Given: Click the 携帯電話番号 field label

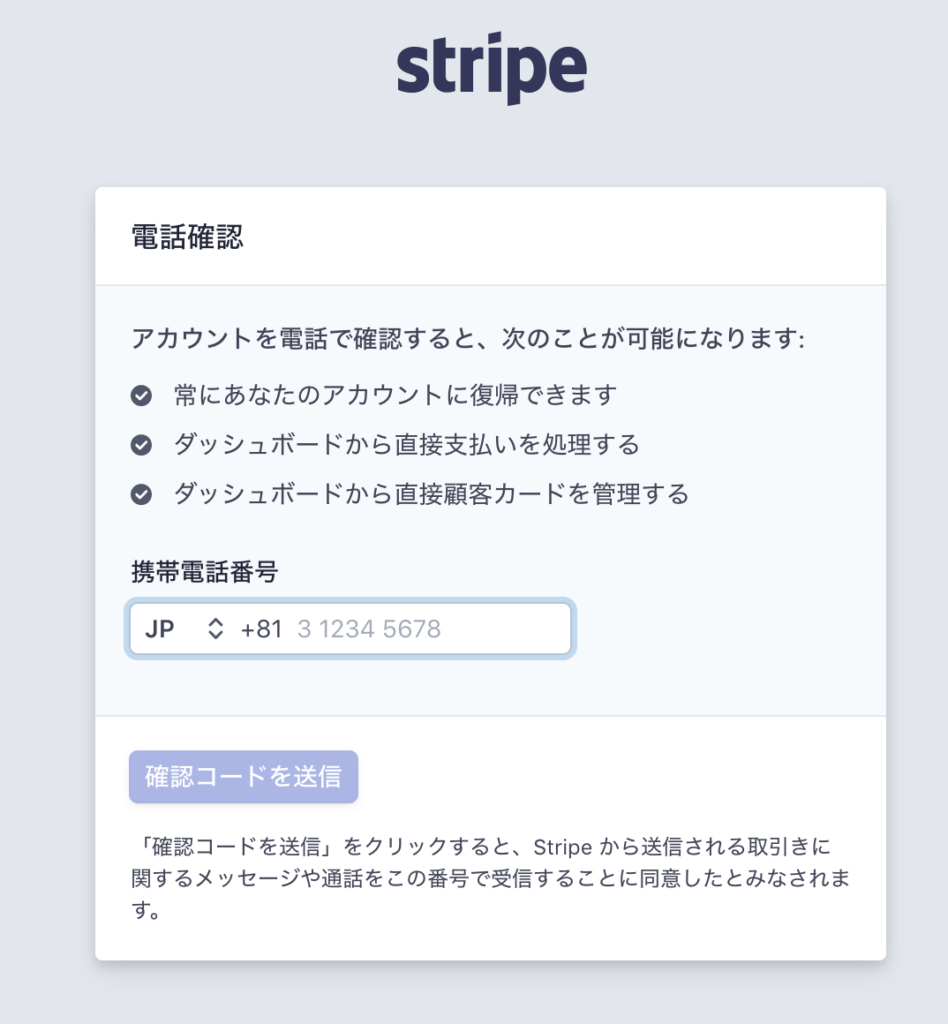Looking at the screenshot, I should [204, 571].
